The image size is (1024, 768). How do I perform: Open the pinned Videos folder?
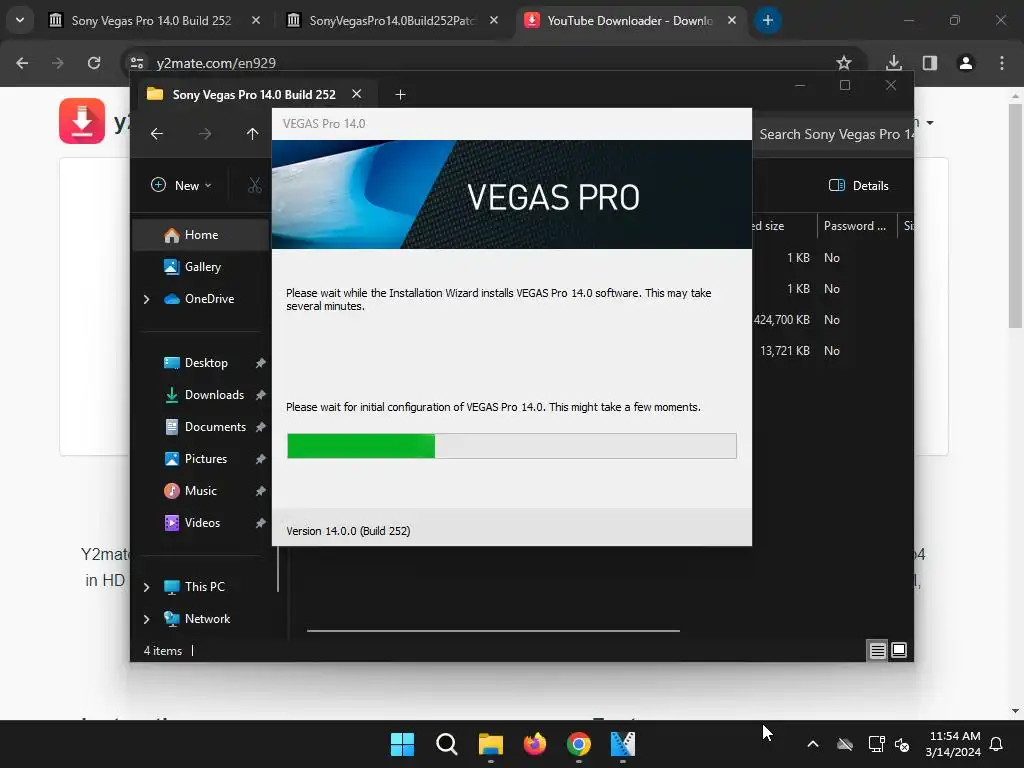click(x=202, y=522)
